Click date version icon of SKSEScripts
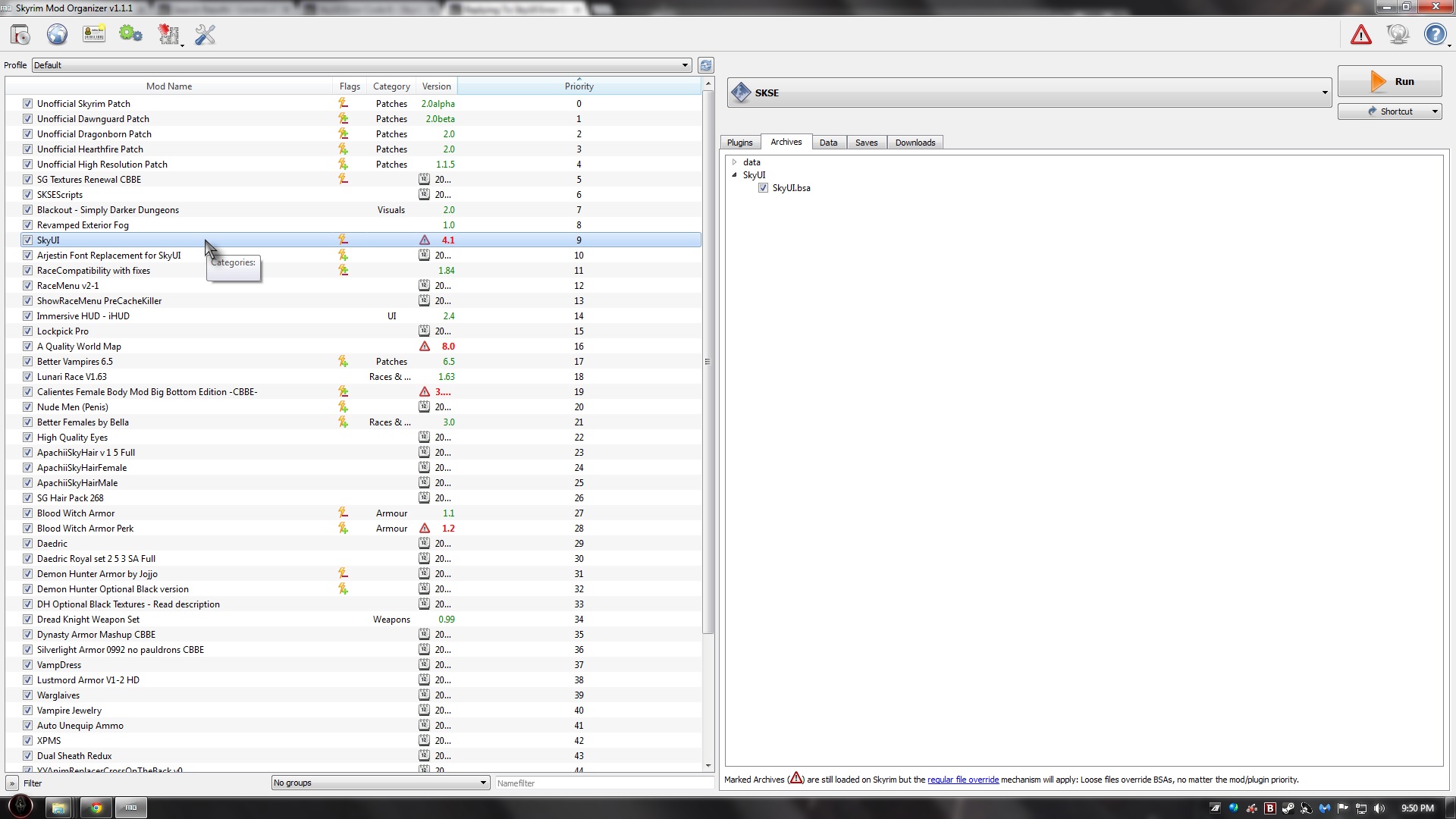 [x=424, y=194]
